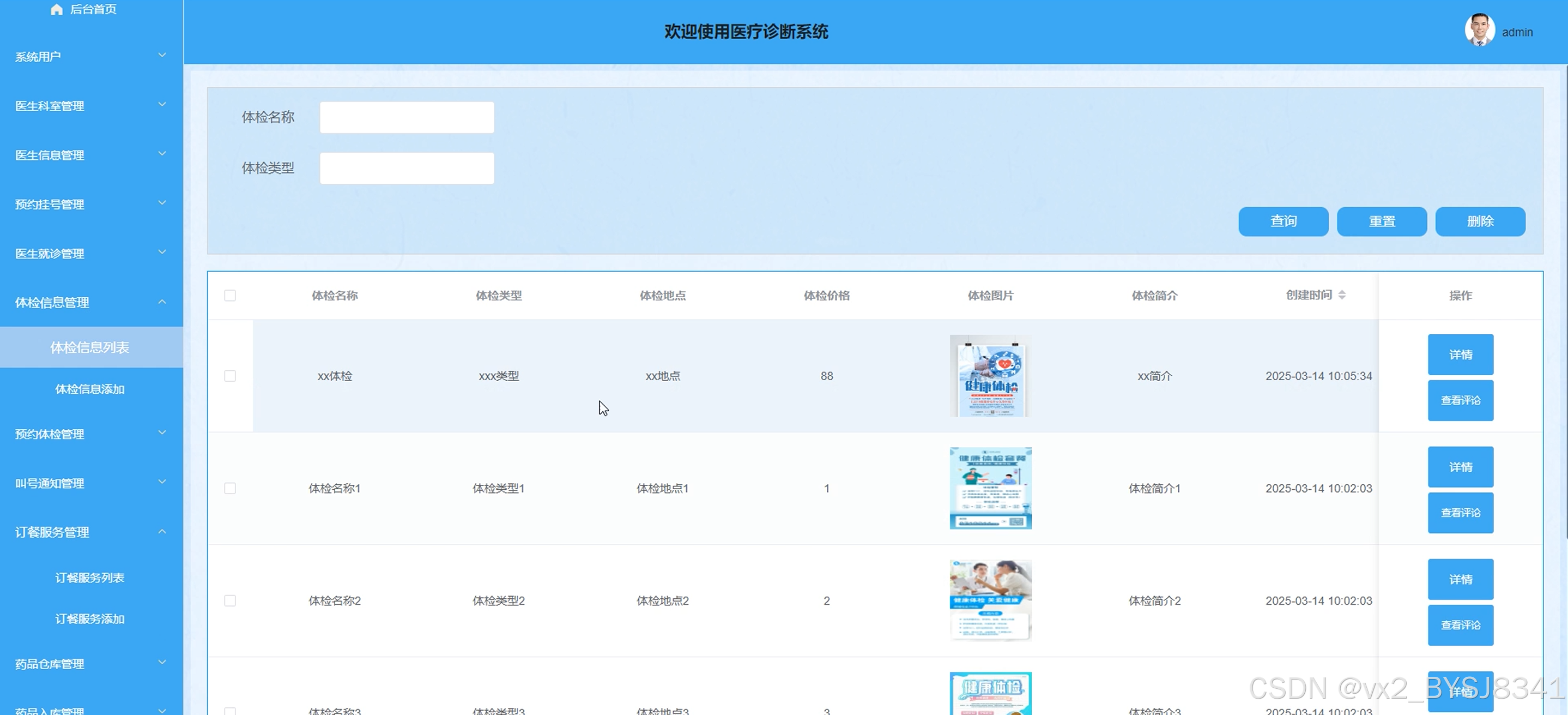Screen dimensions: 1568x715
Task: Check the xx体检 row checkbox
Action: [x=230, y=376]
